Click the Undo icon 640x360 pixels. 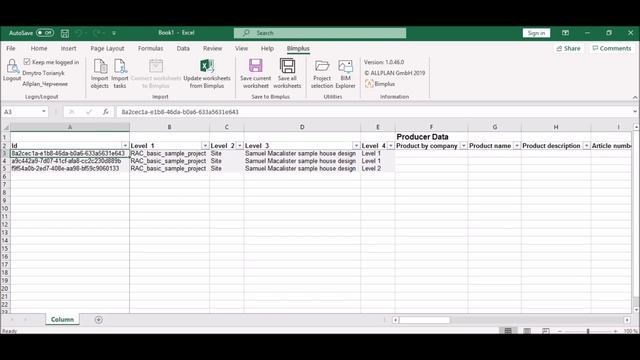(79, 33)
